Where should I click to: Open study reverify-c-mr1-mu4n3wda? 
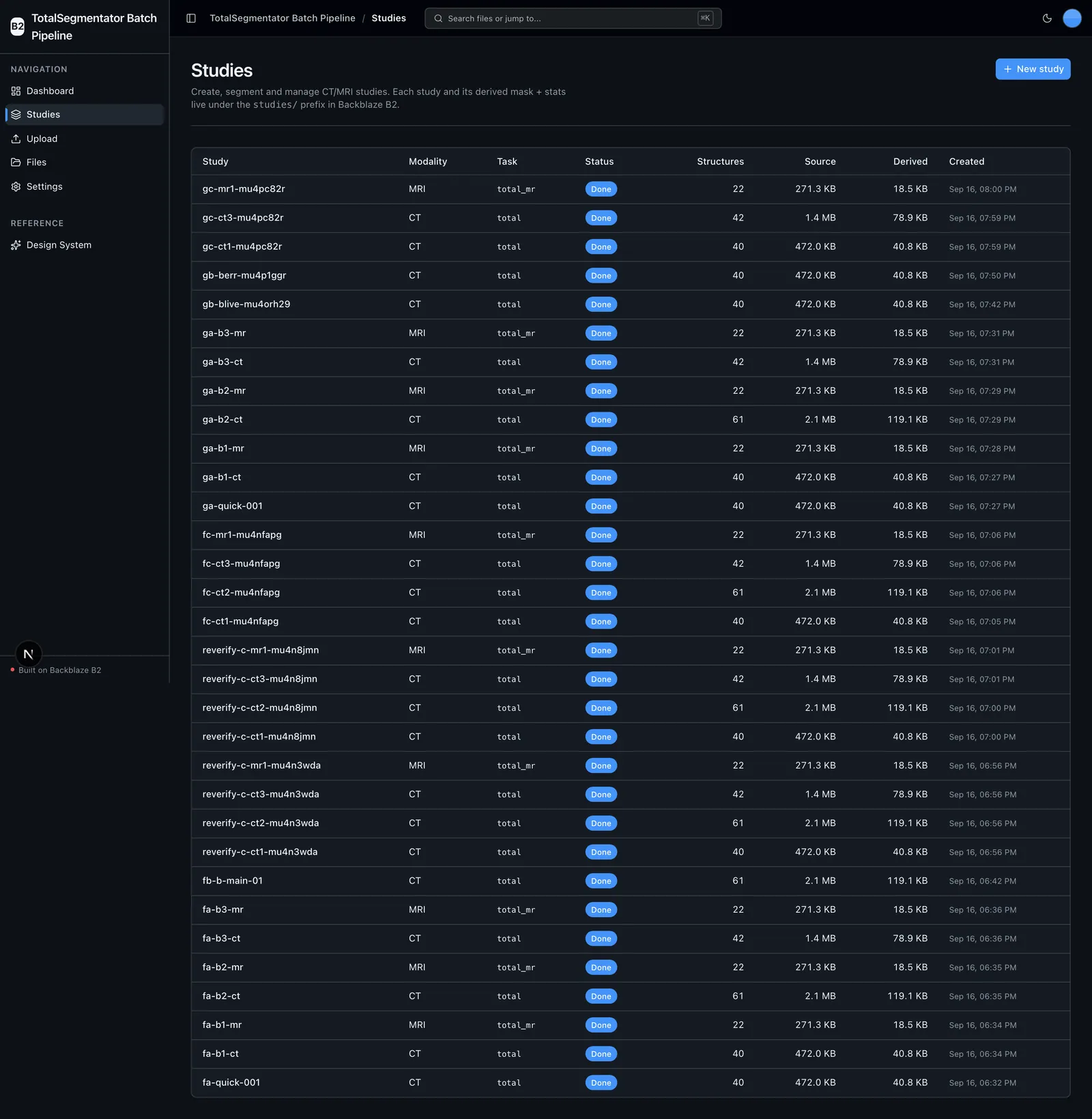point(261,766)
